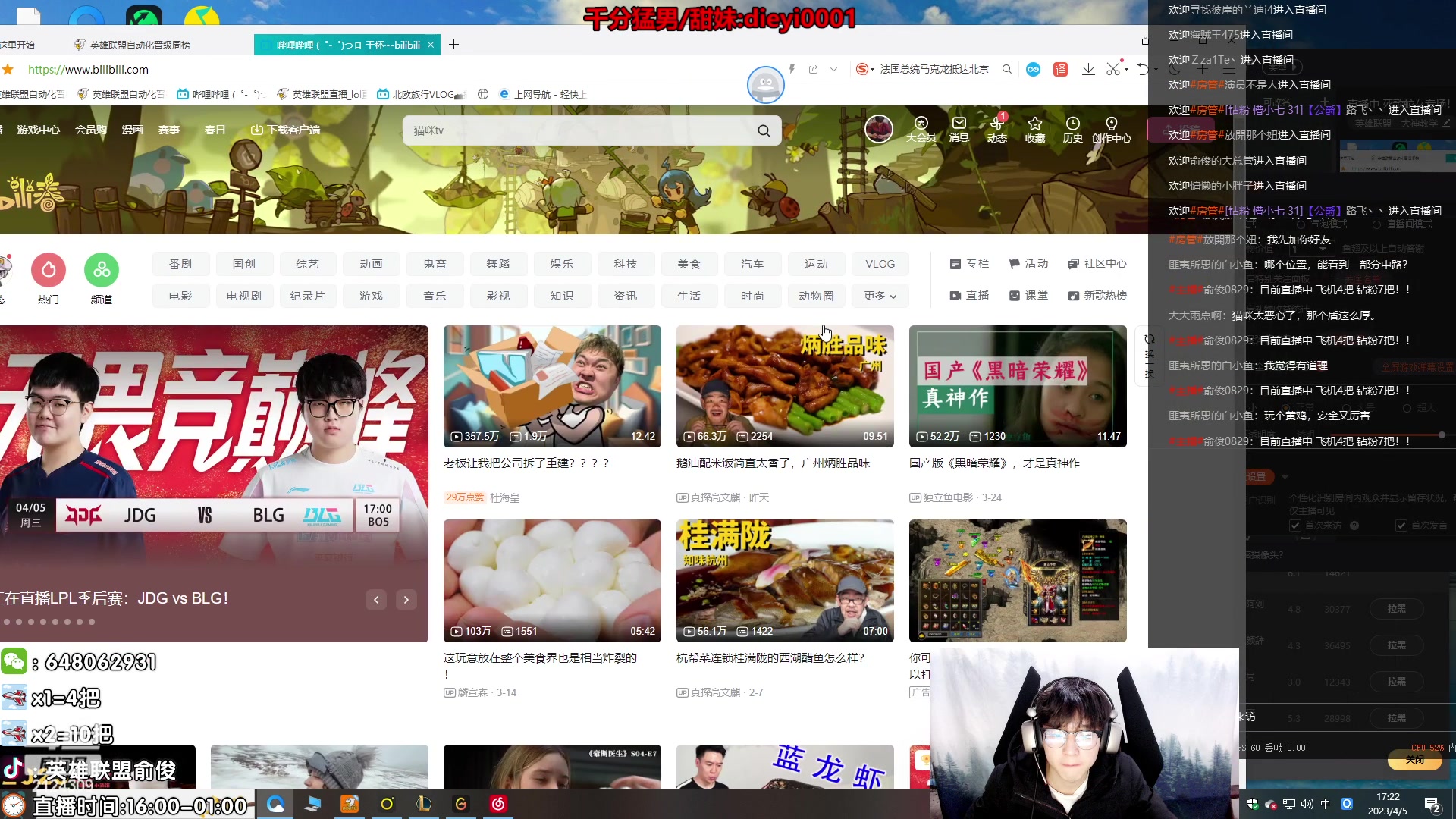Click the bookmark star beside the URL
Screen dimensions: 1456x819
click(x=8, y=69)
